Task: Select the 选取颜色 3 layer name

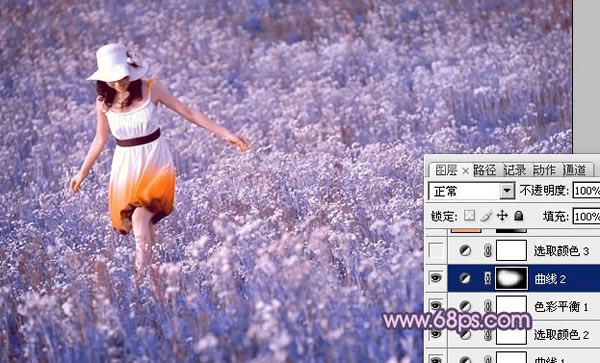Action: 561,251
